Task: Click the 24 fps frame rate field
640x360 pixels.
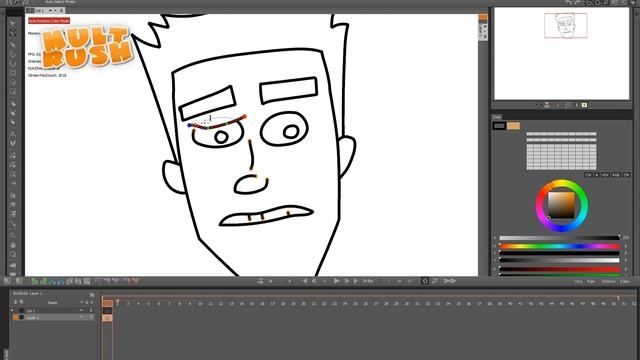Action: pyautogui.click(x=368, y=281)
